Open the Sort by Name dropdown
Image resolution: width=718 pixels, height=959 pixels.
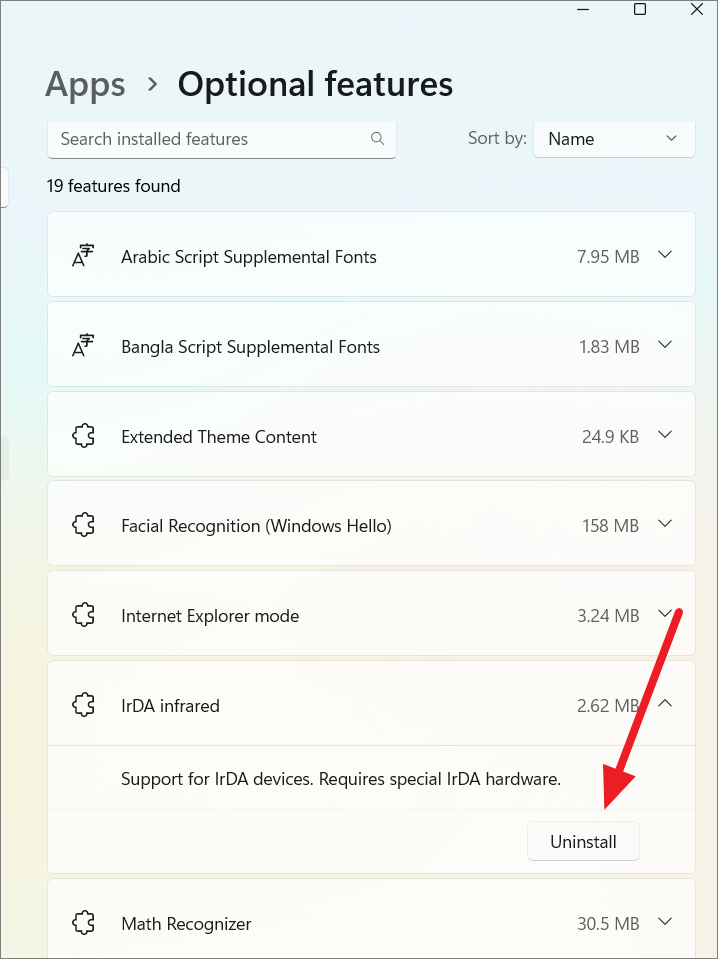614,139
